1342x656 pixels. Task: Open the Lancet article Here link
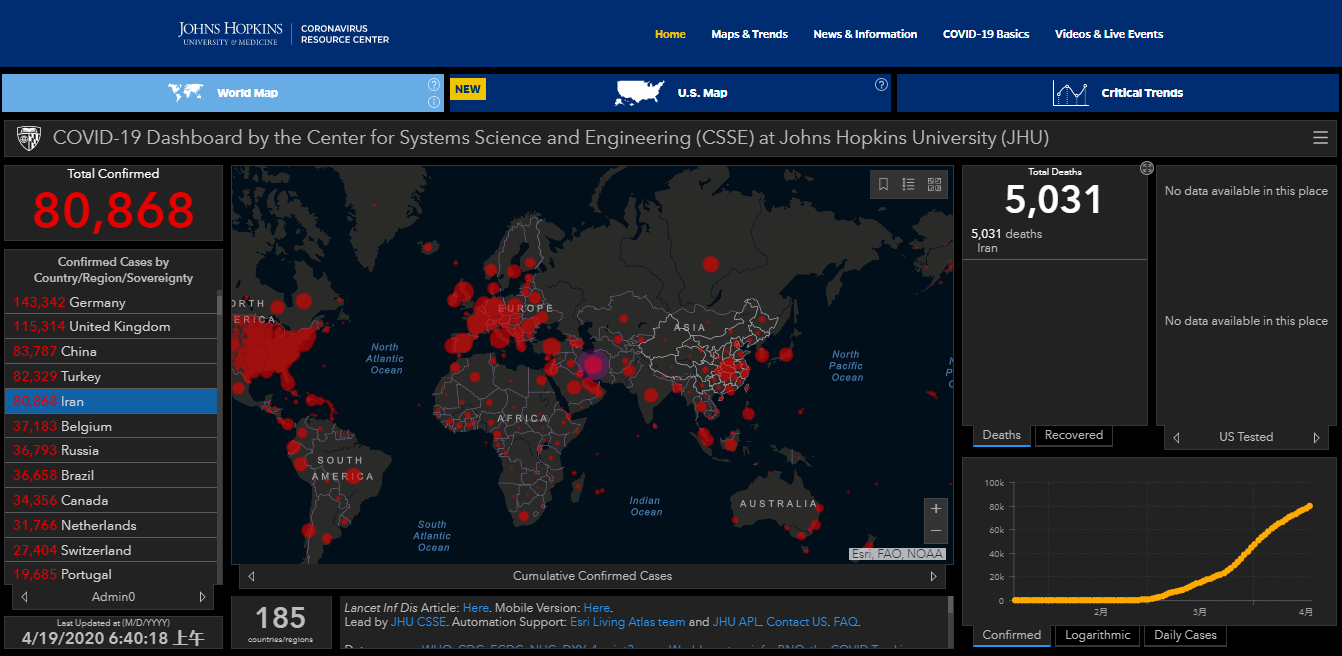[x=476, y=607]
